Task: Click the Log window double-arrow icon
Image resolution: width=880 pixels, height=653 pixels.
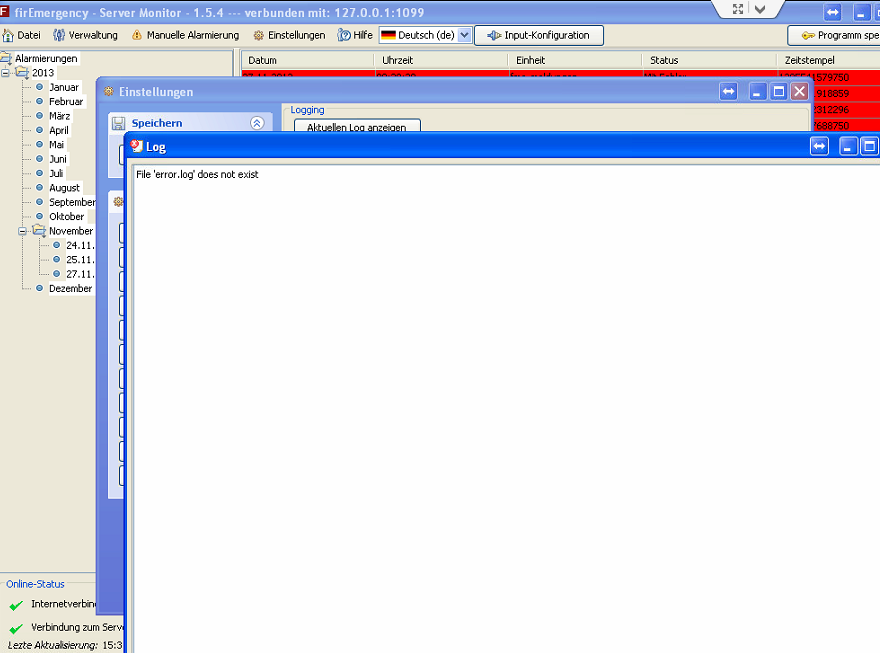Action: (820, 147)
